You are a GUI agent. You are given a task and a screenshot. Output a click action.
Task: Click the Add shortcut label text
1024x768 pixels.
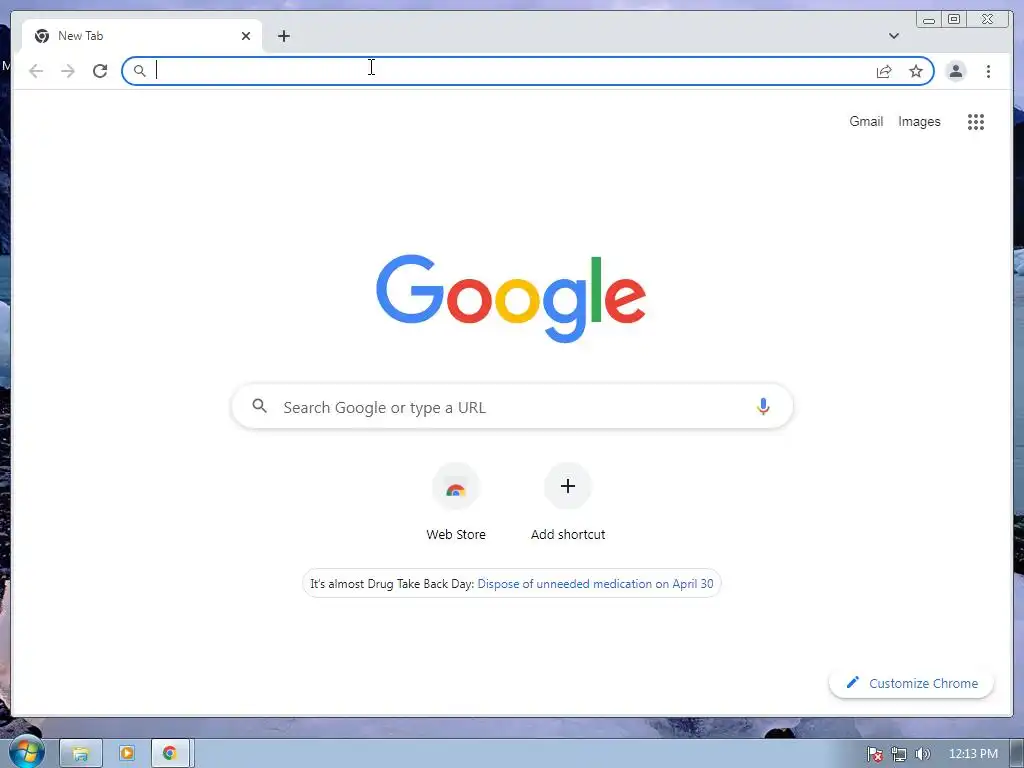(568, 534)
